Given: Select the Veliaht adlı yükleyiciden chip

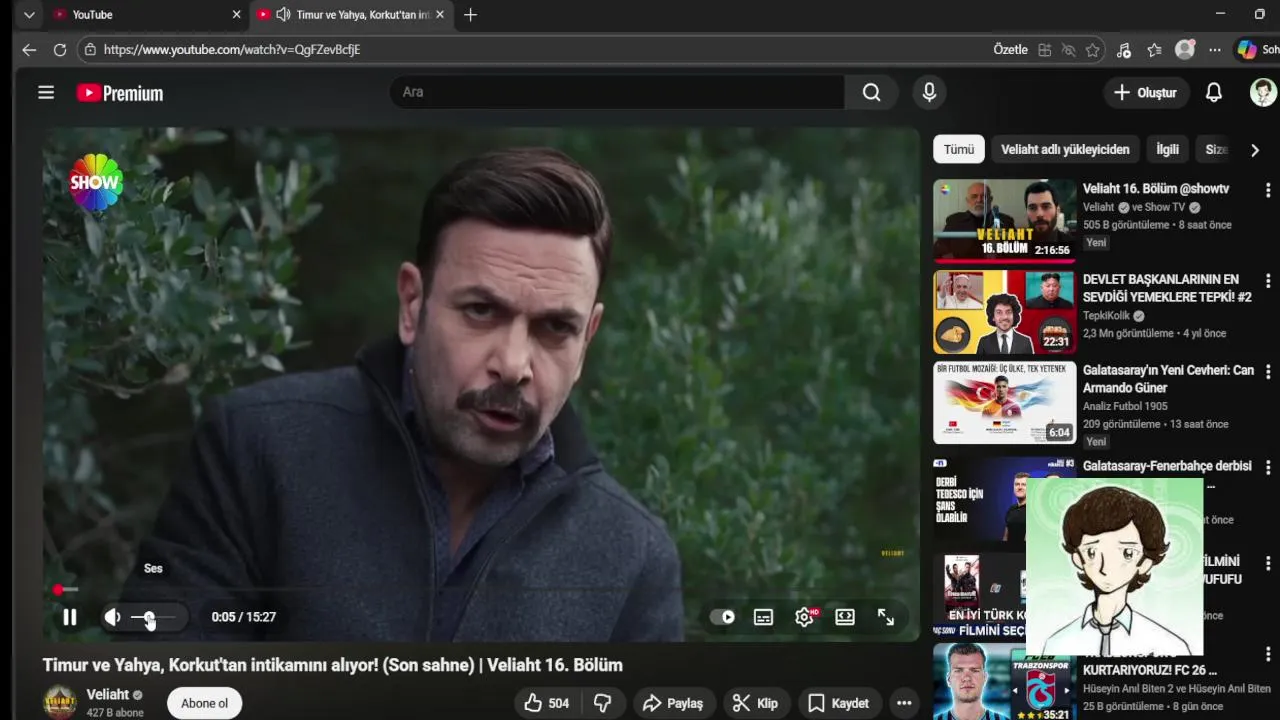Looking at the screenshot, I should [x=1065, y=149].
